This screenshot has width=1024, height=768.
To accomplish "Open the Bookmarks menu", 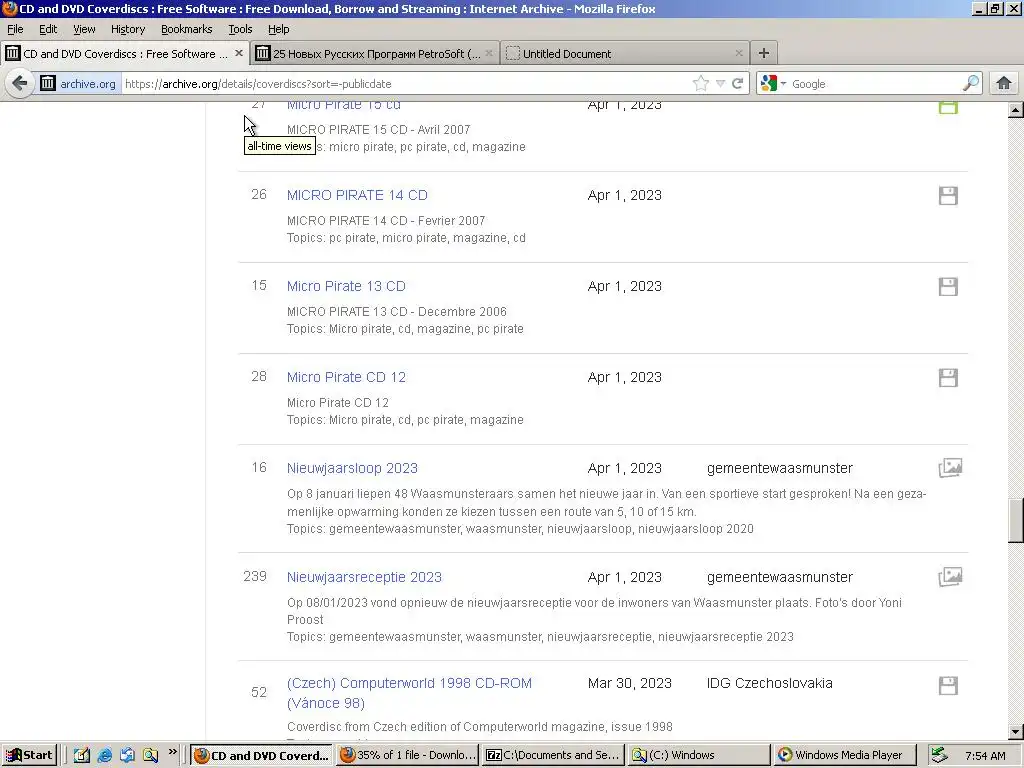I will click(187, 29).
